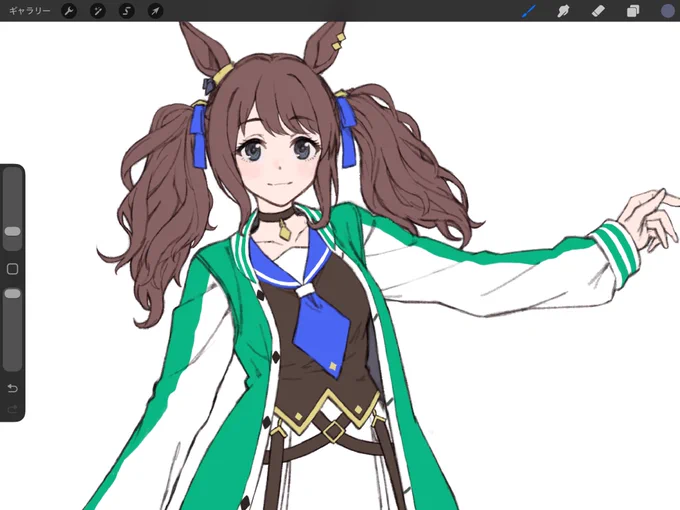The image size is (680, 510).
Task: Click the brush size slider handle
Action: click(x=12, y=232)
